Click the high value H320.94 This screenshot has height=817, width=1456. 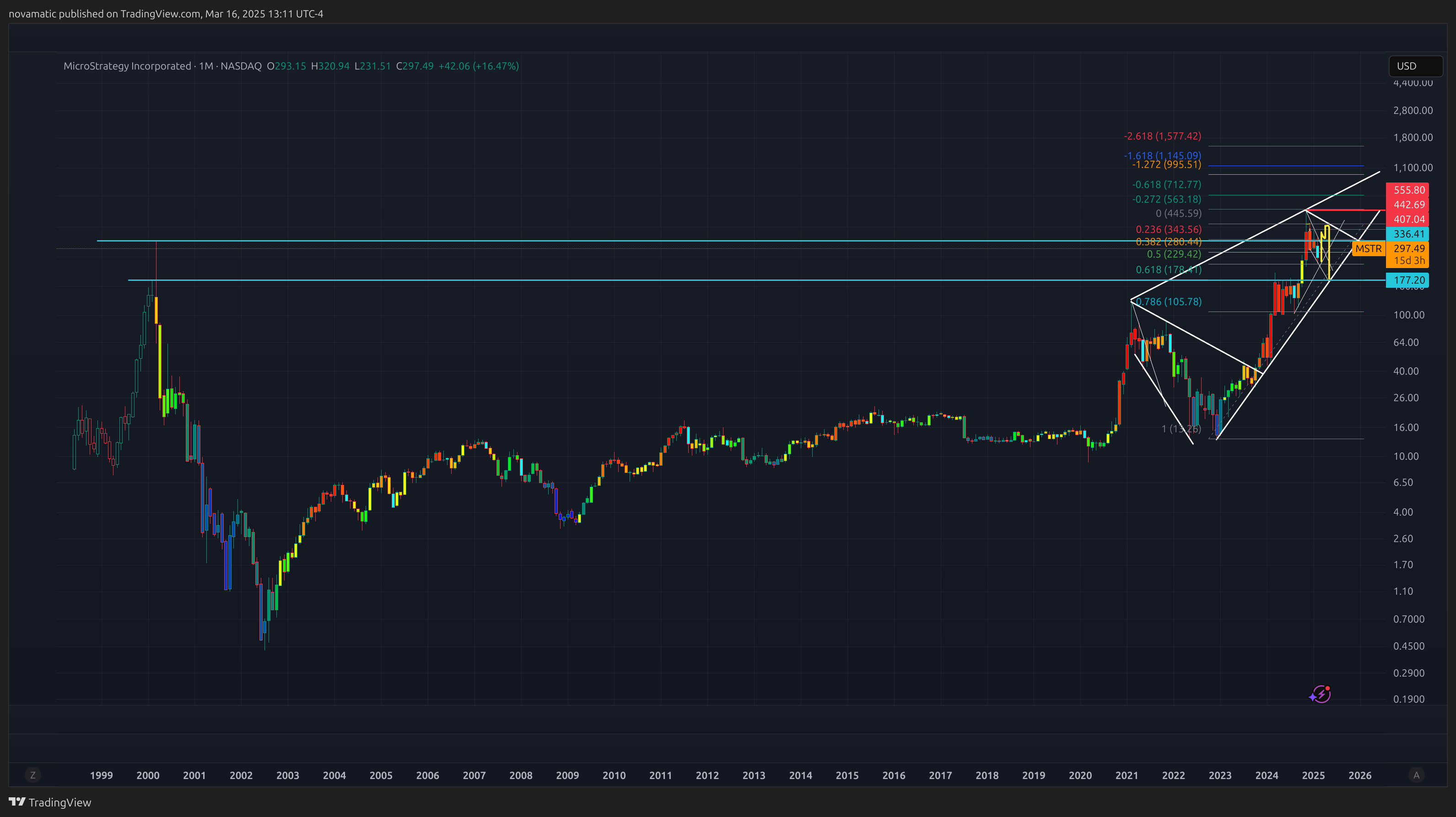(330, 66)
